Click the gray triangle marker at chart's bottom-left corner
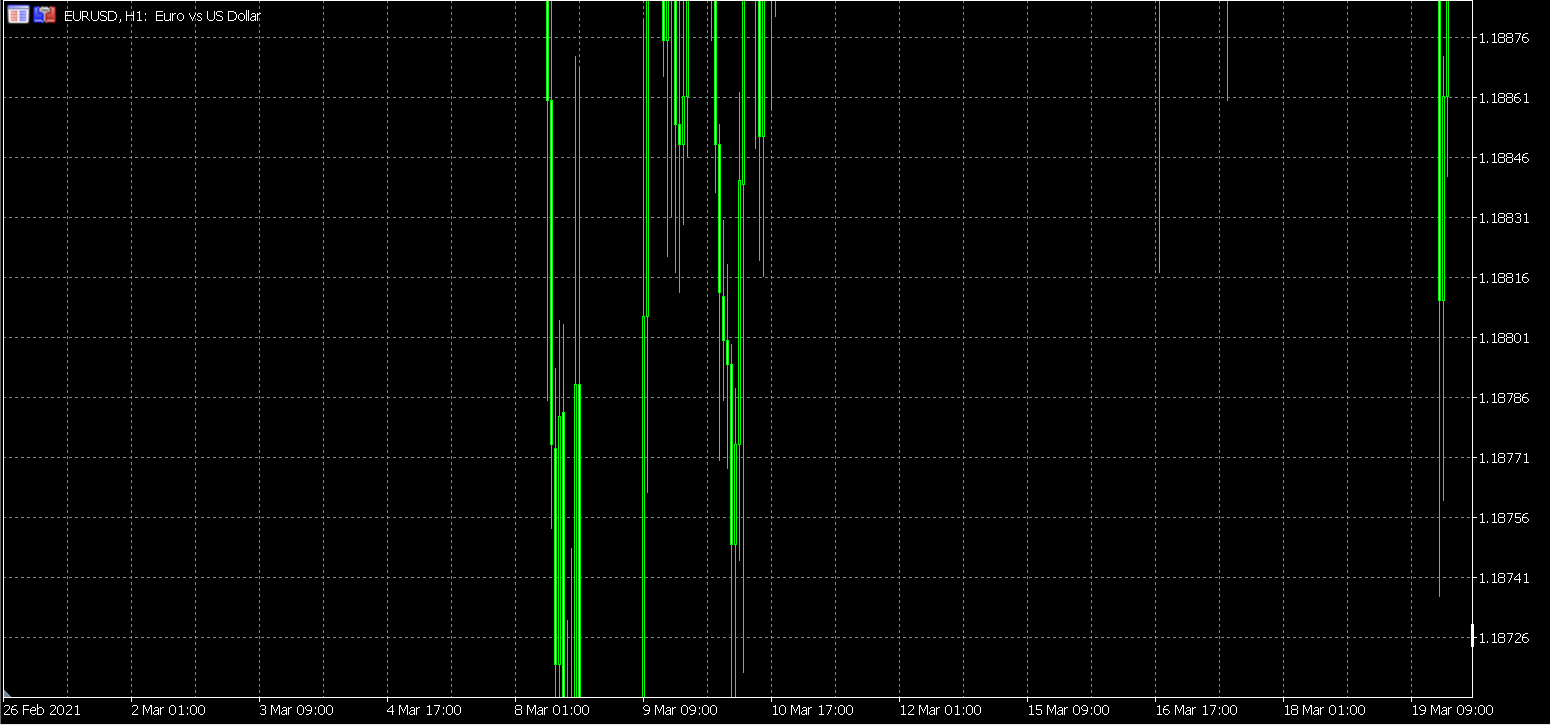1550x726 pixels. tap(7, 692)
